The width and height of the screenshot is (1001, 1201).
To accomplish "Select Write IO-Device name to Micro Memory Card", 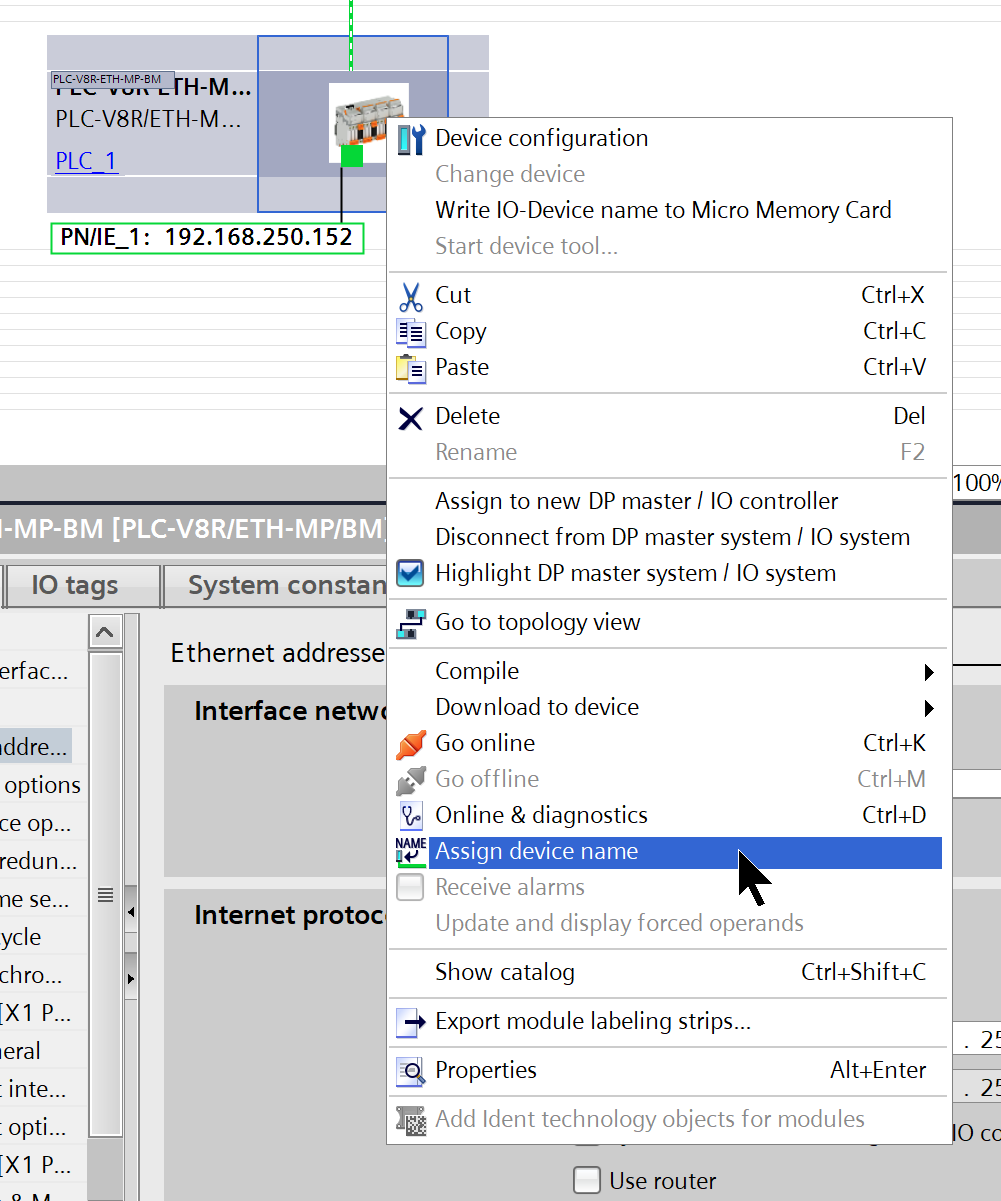I will tap(663, 210).
